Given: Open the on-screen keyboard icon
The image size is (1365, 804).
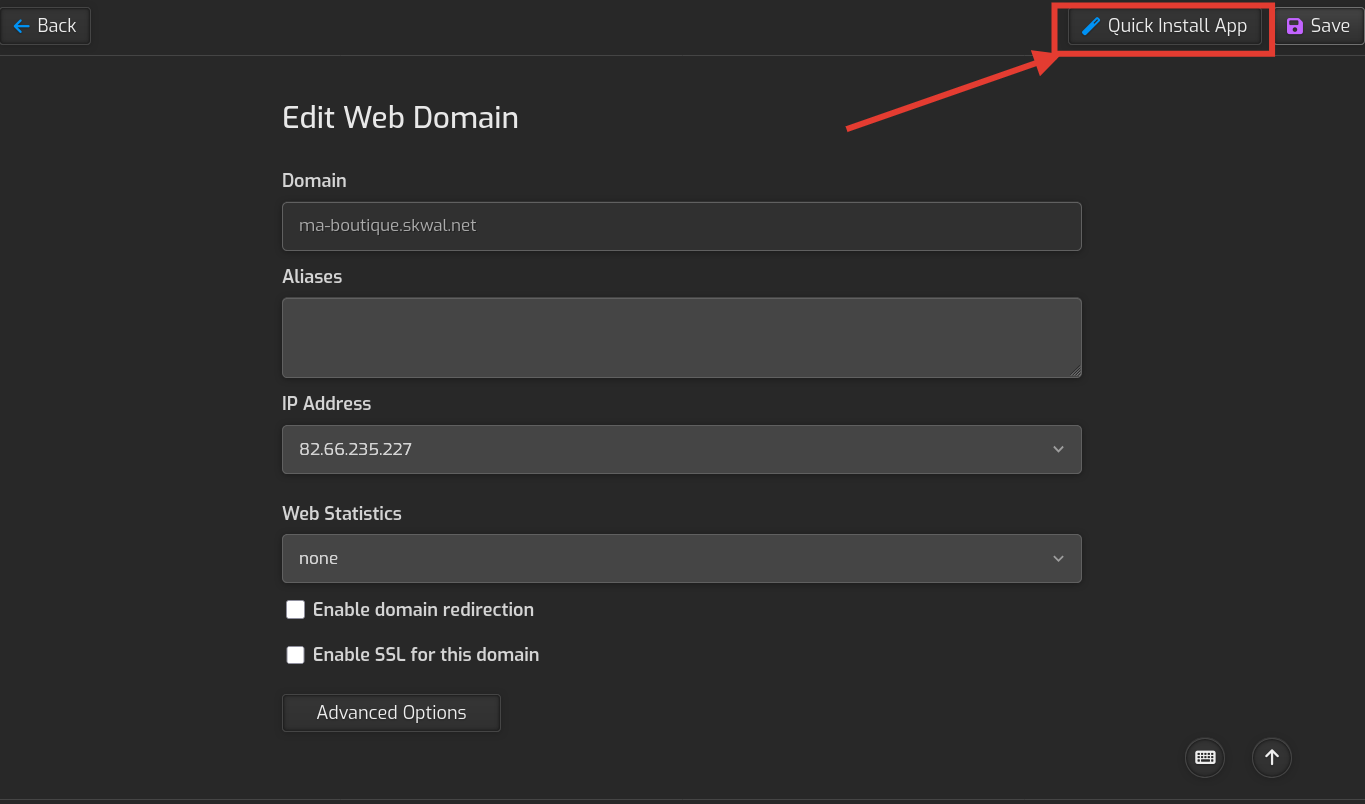Looking at the screenshot, I should [x=1204, y=757].
